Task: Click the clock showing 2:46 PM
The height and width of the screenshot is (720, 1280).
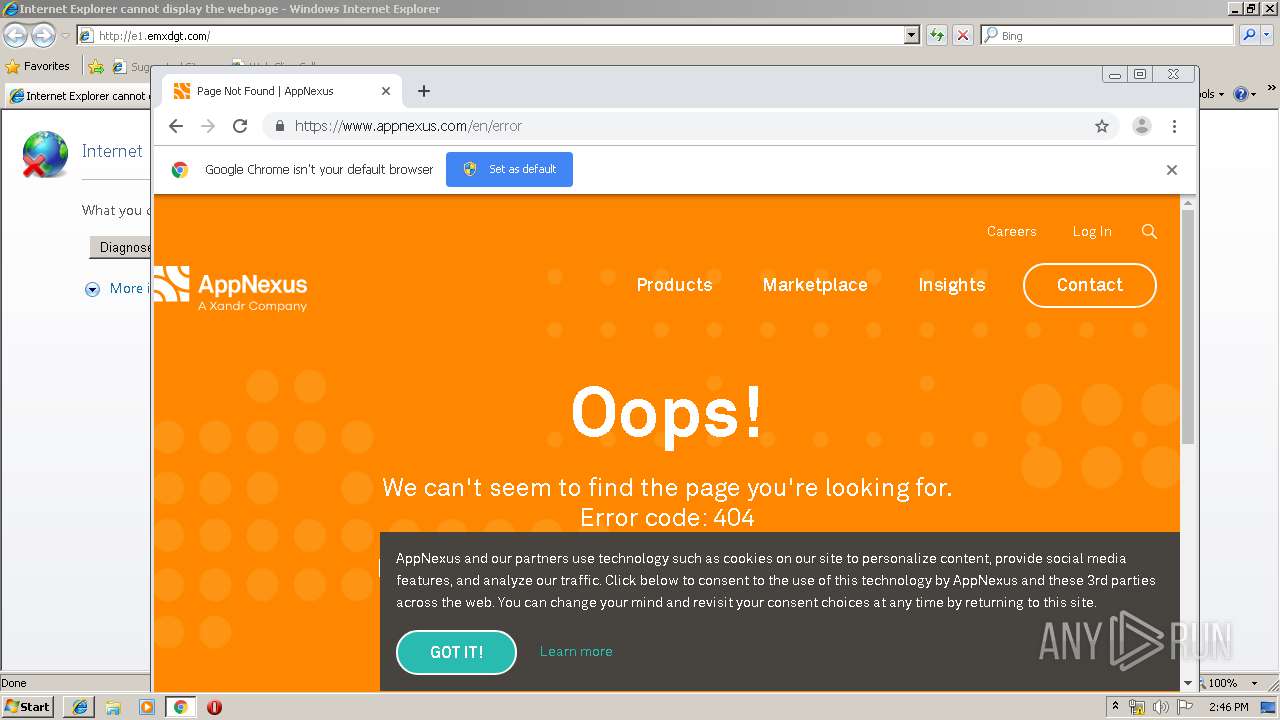Action: coord(1228,707)
